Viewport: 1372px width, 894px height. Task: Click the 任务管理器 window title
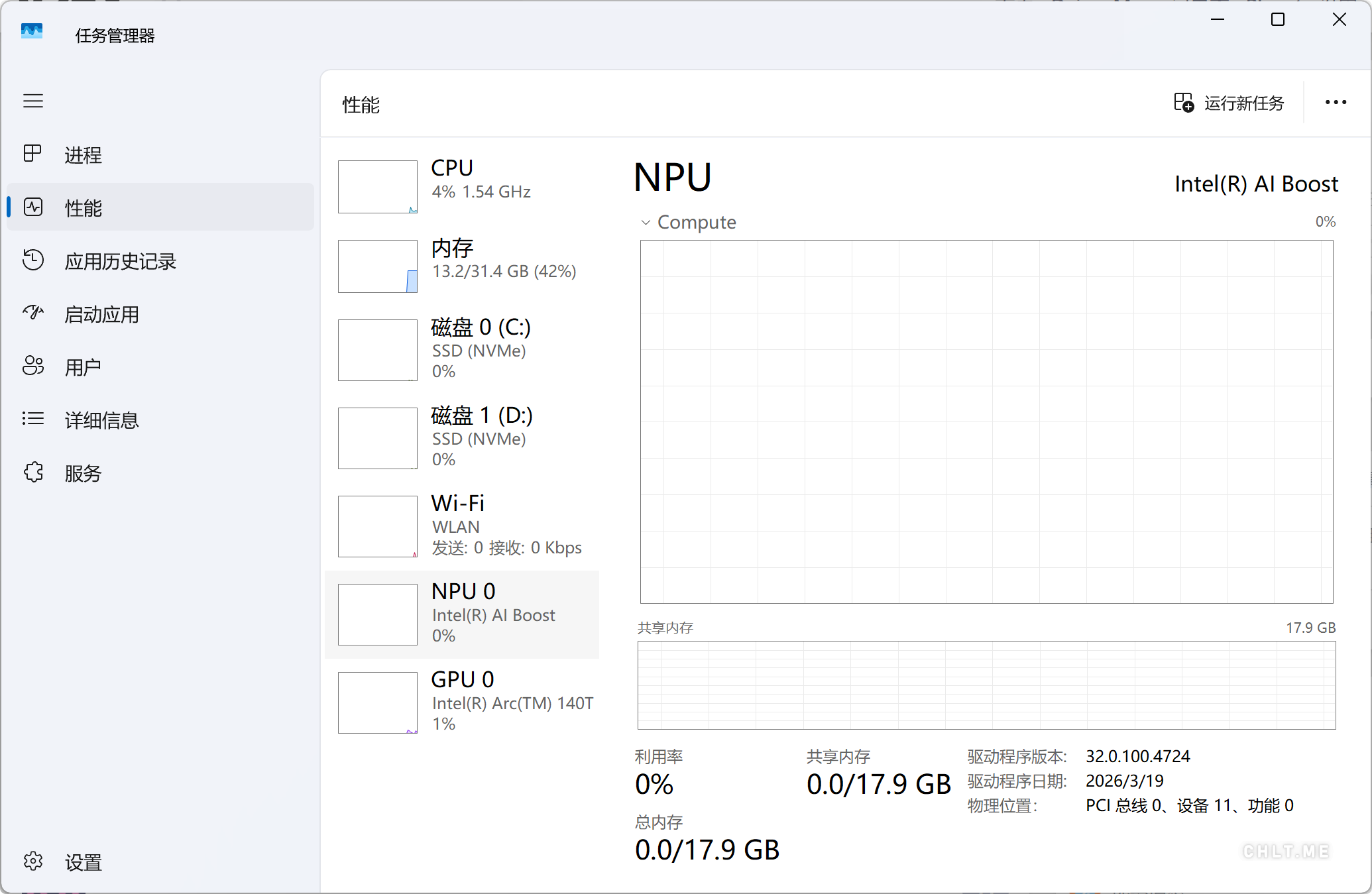[x=115, y=36]
